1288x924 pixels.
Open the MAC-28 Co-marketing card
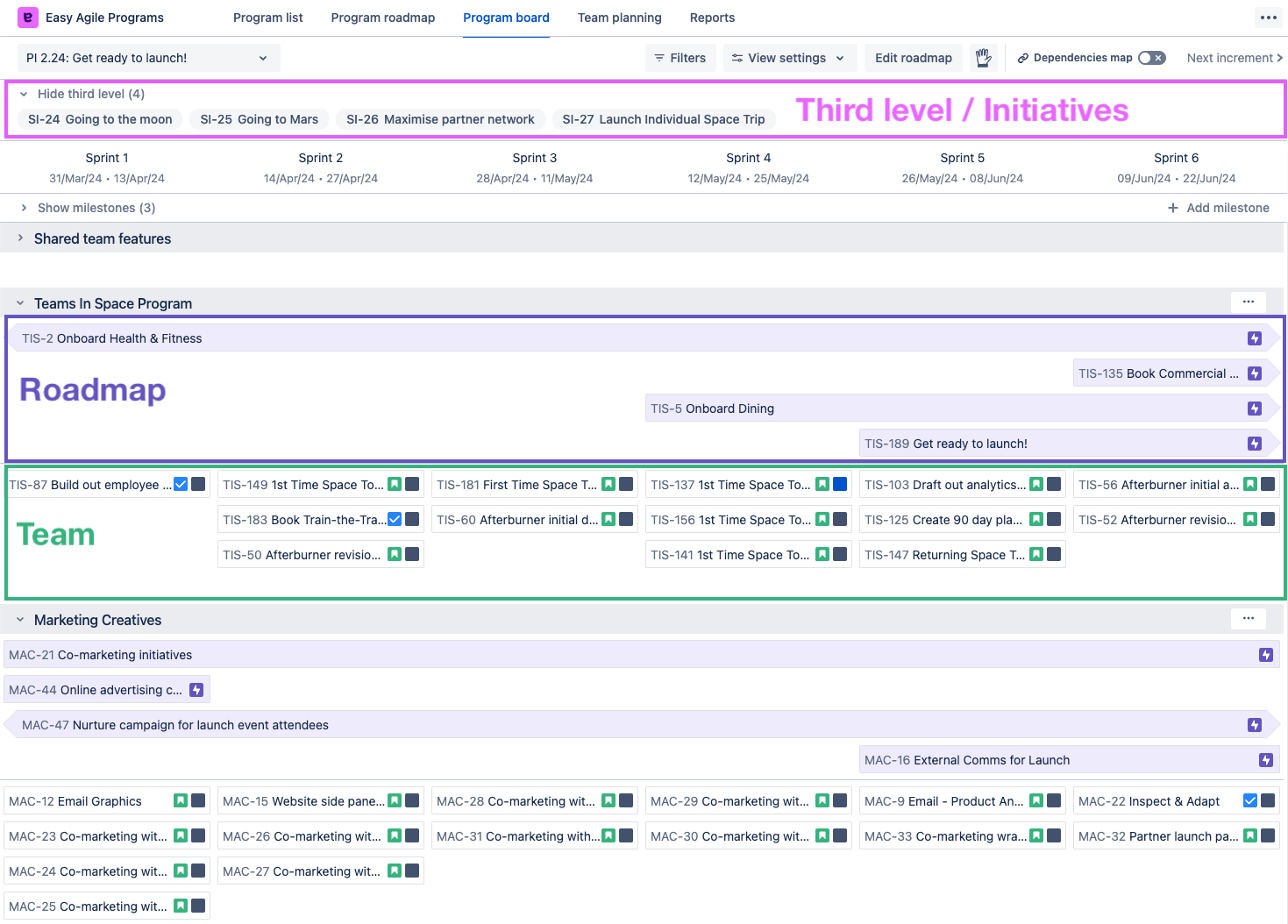(535, 801)
